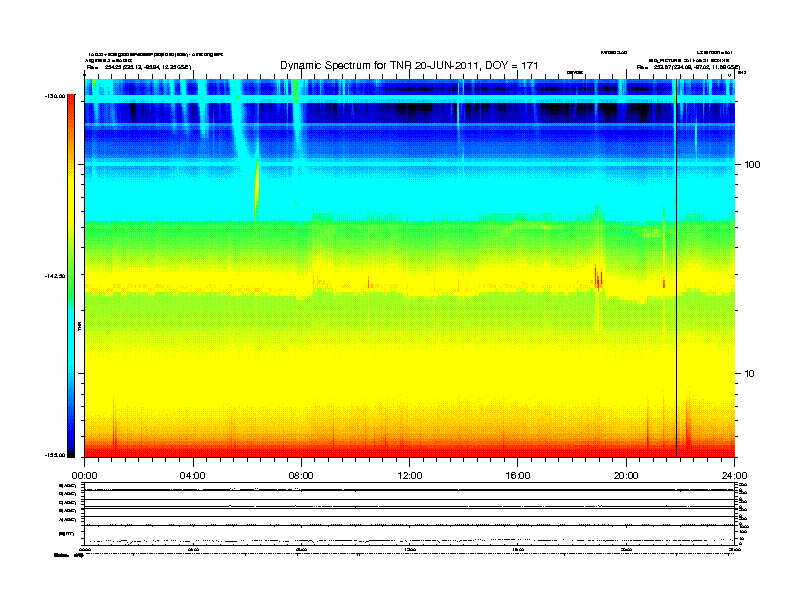Click the 00:00 time axis label
Viewport: 792px width, 612px height.
pyautogui.click(x=84, y=476)
